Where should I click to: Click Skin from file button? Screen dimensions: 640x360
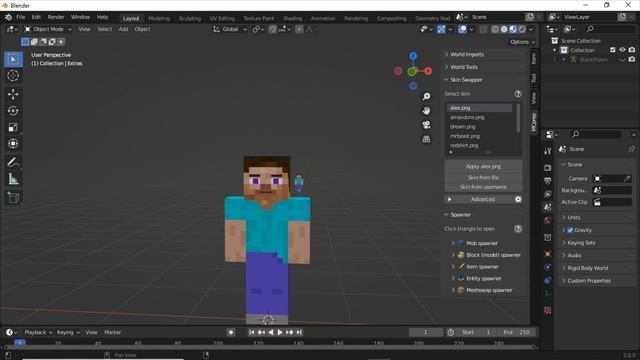tap(483, 178)
